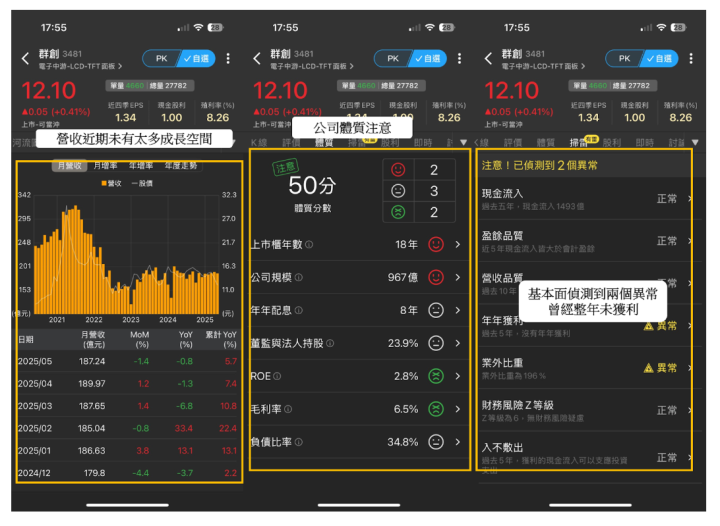Tap info icon beside 毛利率
The width and height of the screenshot is (720, 526).
pos(288,409)
